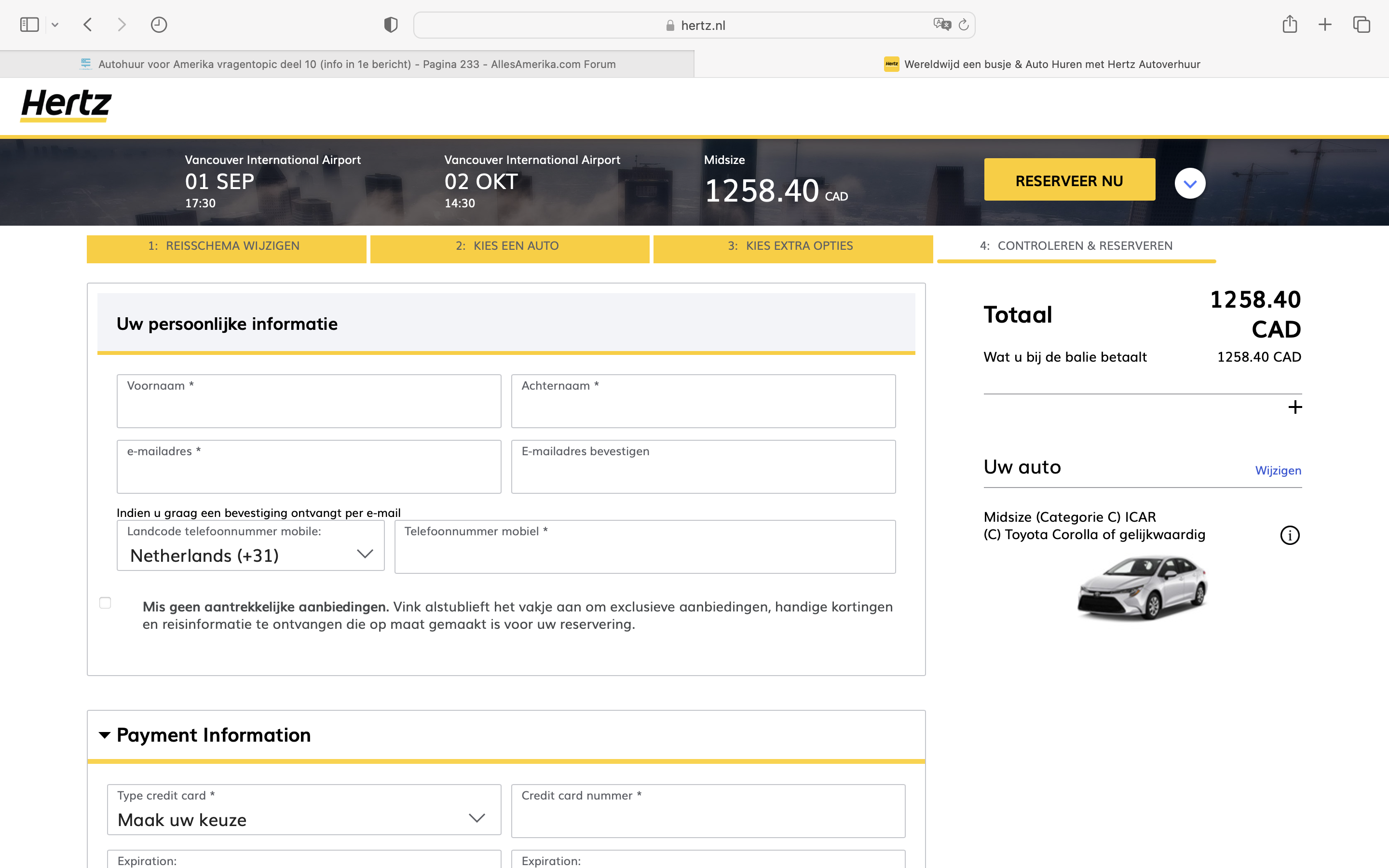Switch to the AllesAmerika forum tab

[347, 64]
